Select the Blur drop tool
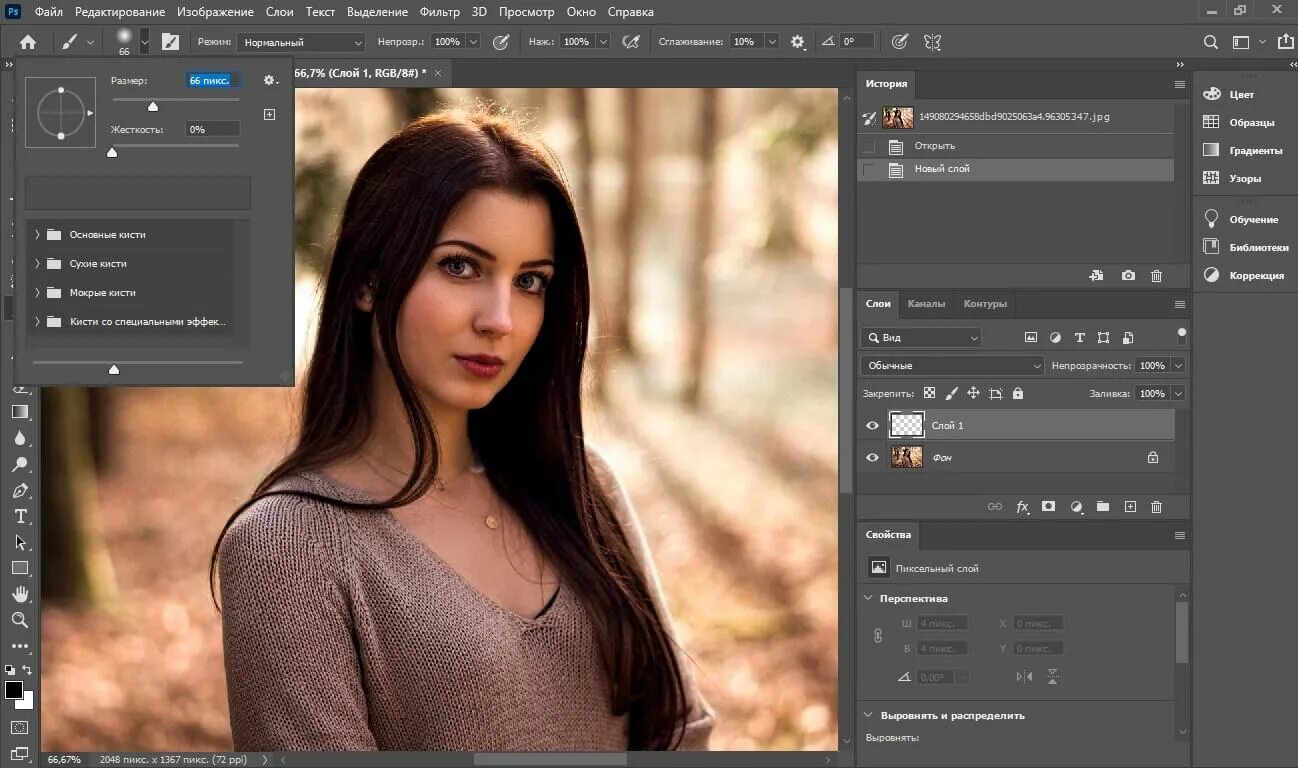 click(x=20, y=438)
